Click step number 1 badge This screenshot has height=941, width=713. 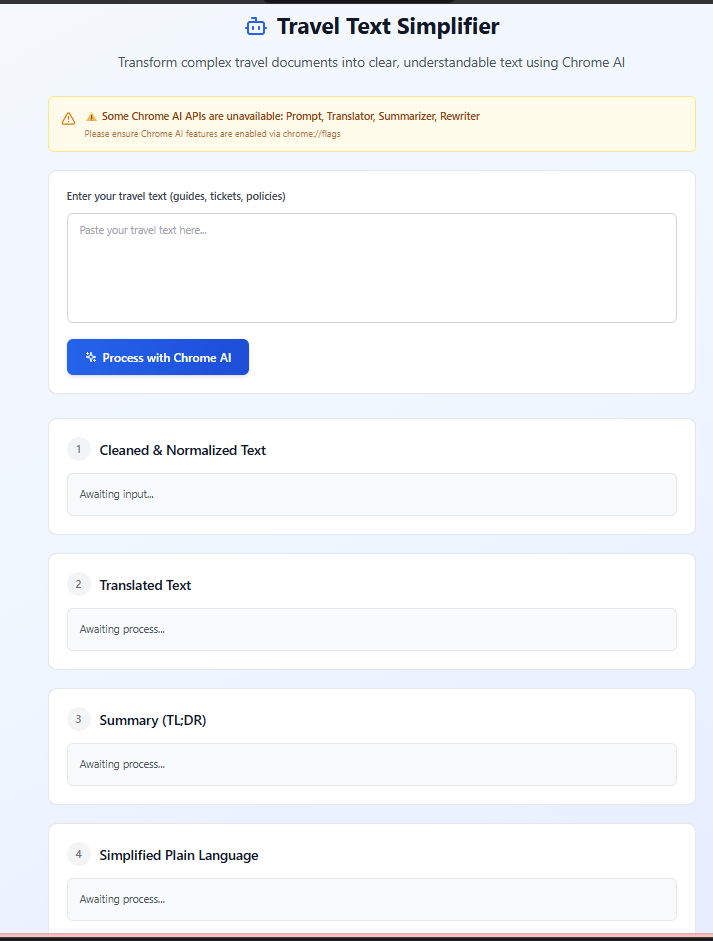tap(79, 449)
